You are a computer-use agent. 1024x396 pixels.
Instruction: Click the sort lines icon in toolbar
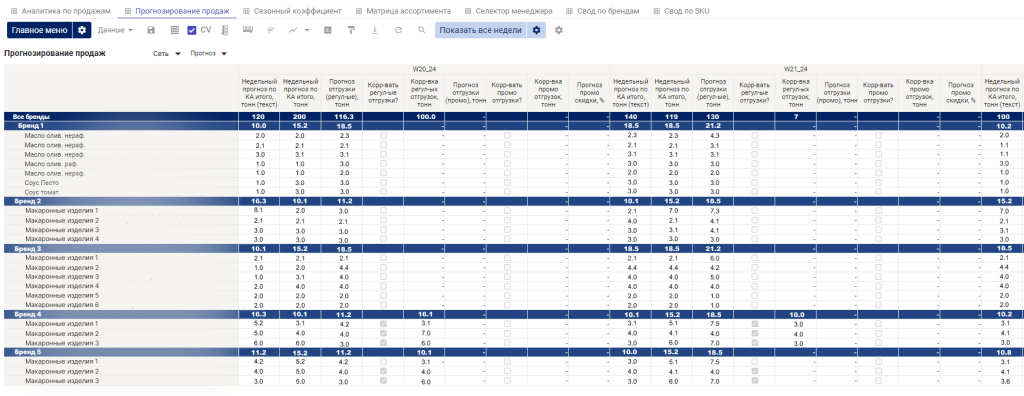[x=271, y=30]
